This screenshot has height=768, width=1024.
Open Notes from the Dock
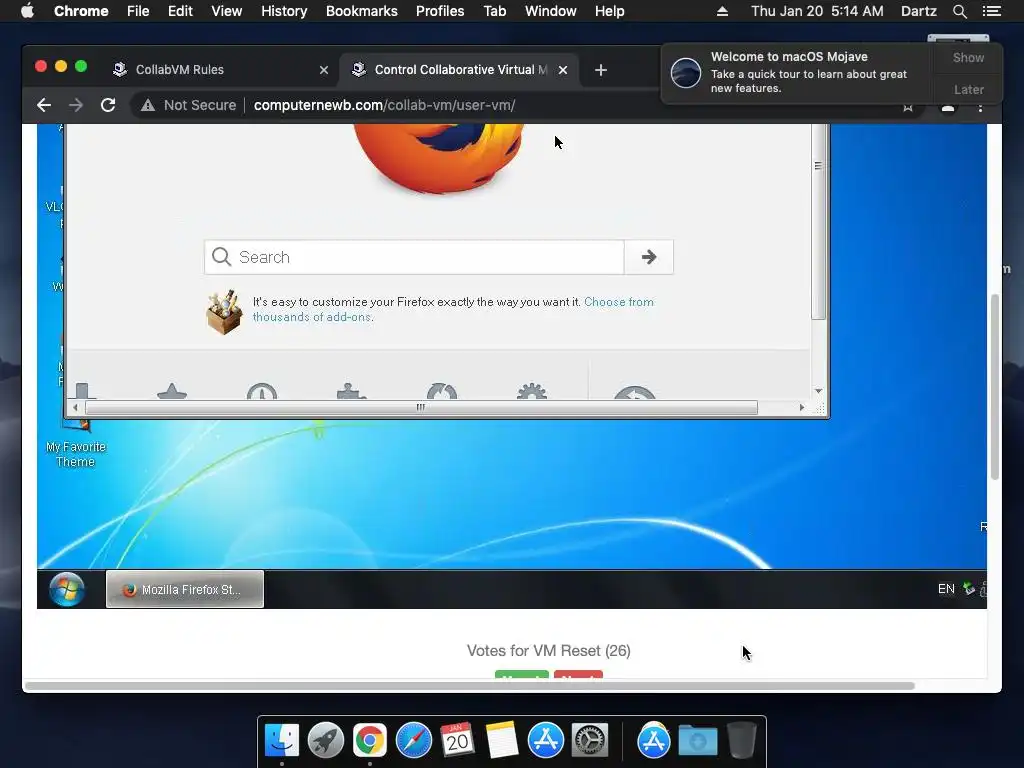pos(502,741)
